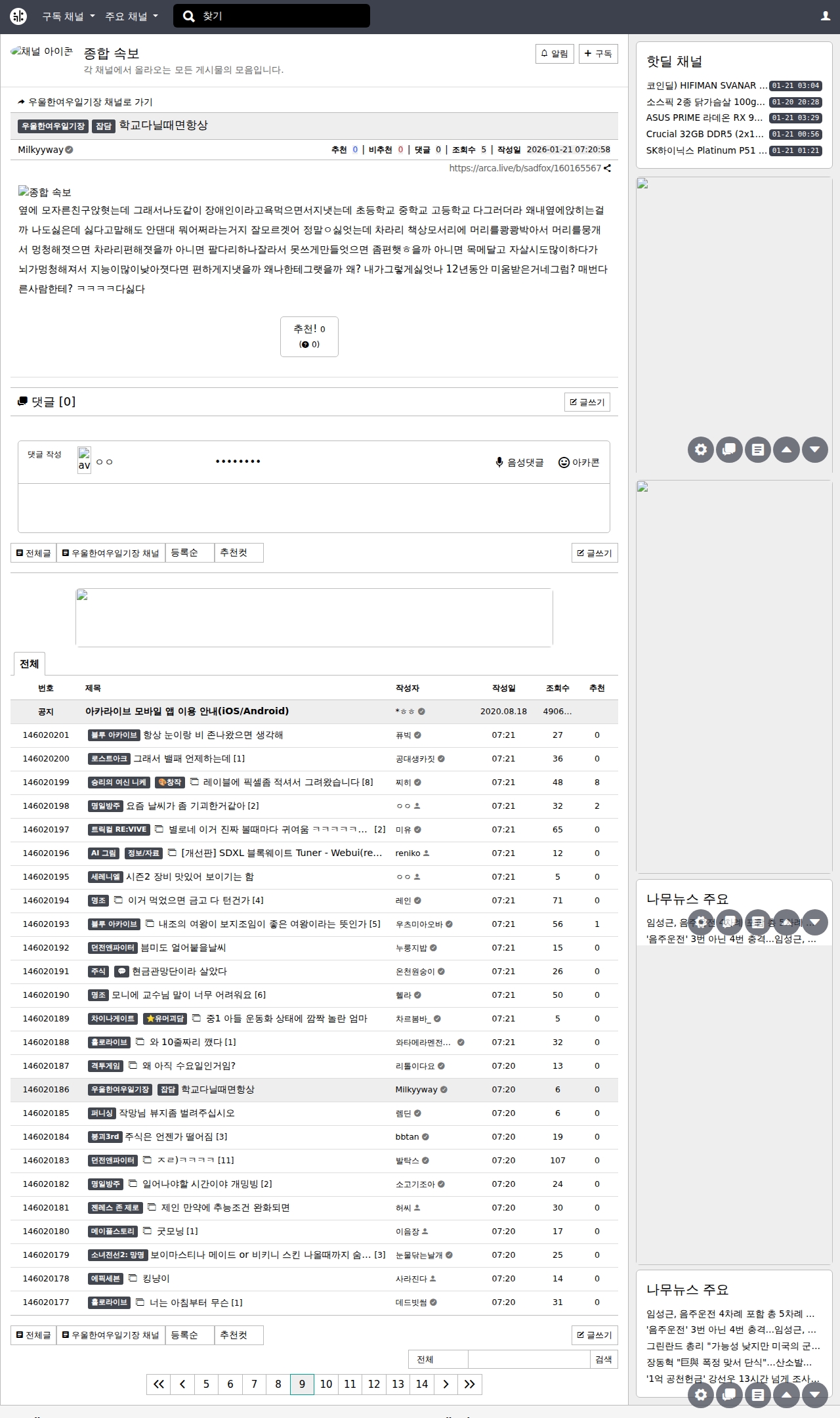Click the speech bubble icon in 현금관망단이라 살았다 row
The image size is (840, 1418).
(121, 972)
